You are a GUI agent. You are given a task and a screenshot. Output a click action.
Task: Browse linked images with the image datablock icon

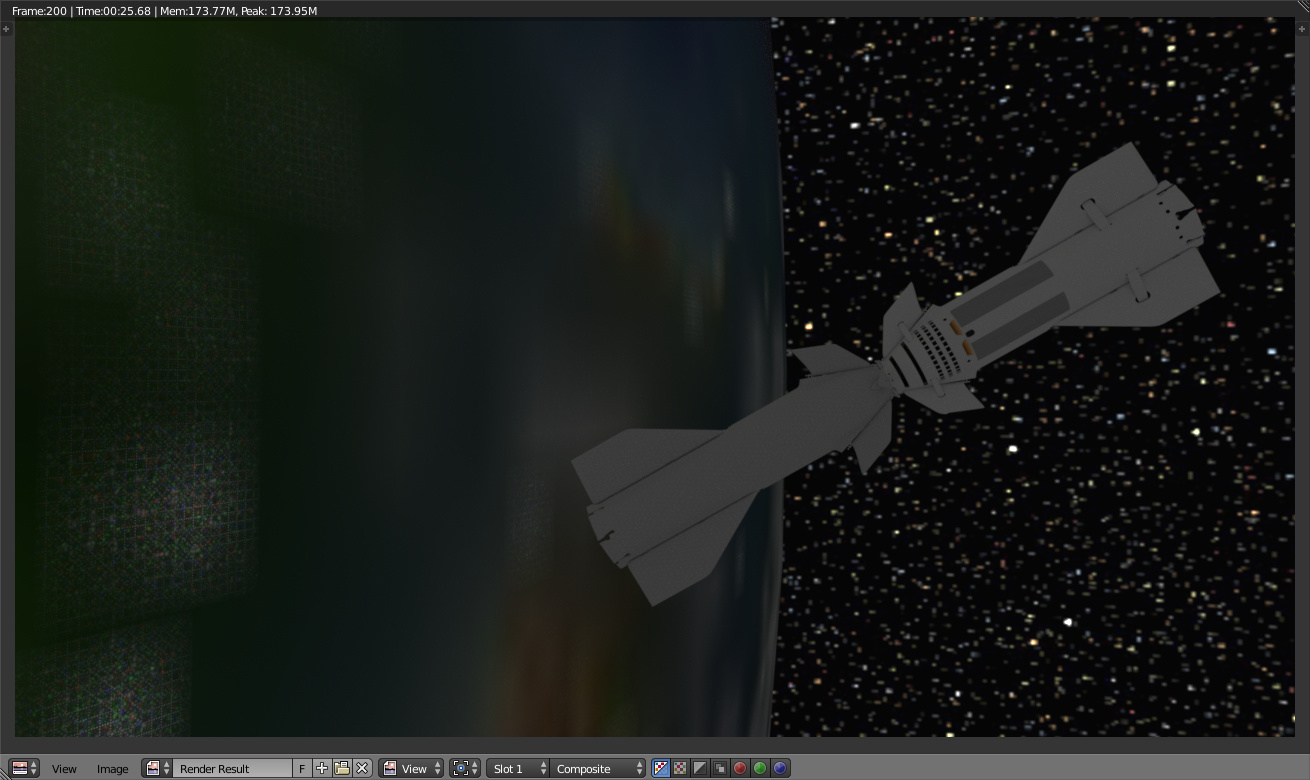(157, 768)
